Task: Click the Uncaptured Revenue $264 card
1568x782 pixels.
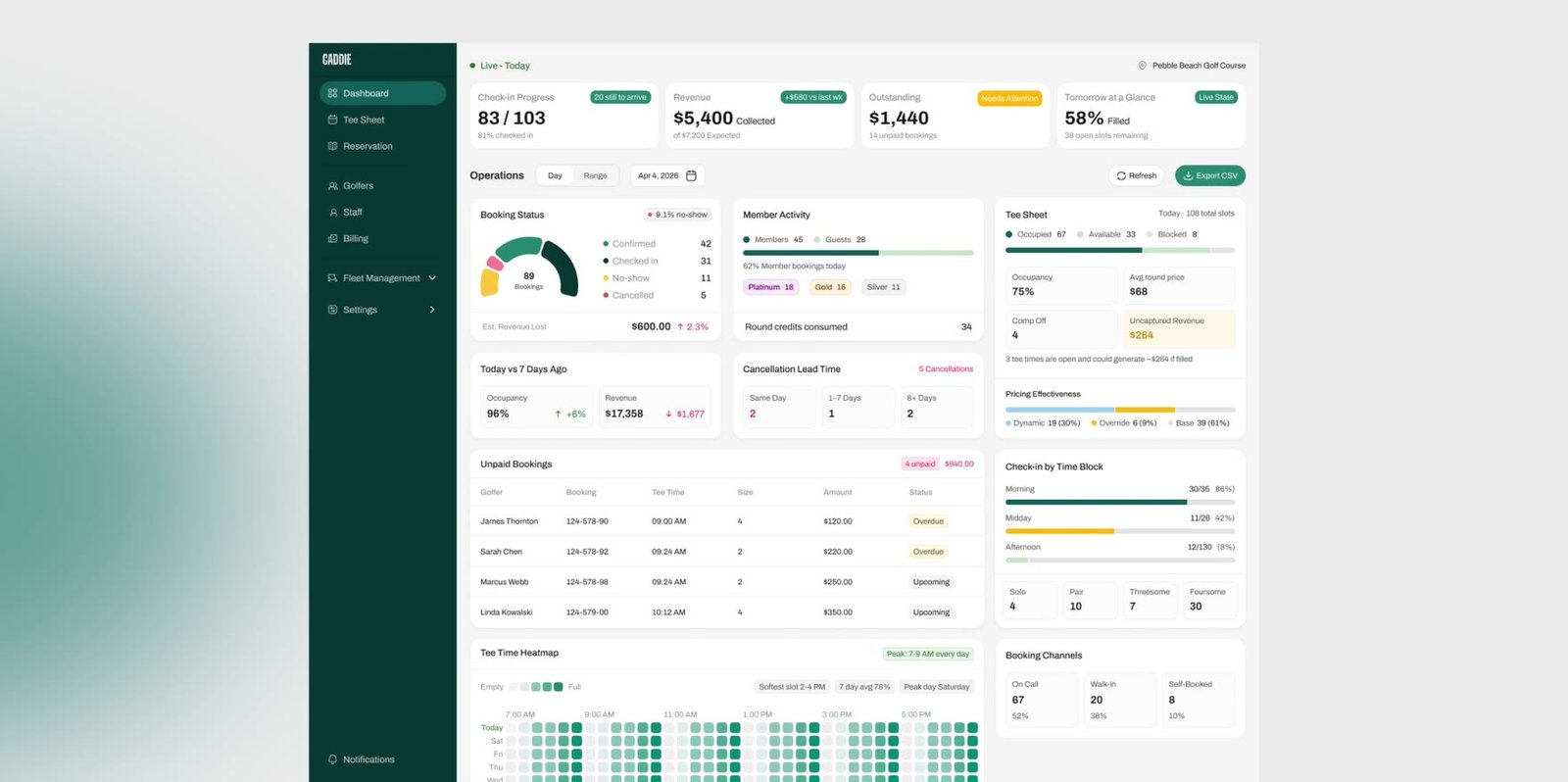Action: click(x=1178, y=328)
